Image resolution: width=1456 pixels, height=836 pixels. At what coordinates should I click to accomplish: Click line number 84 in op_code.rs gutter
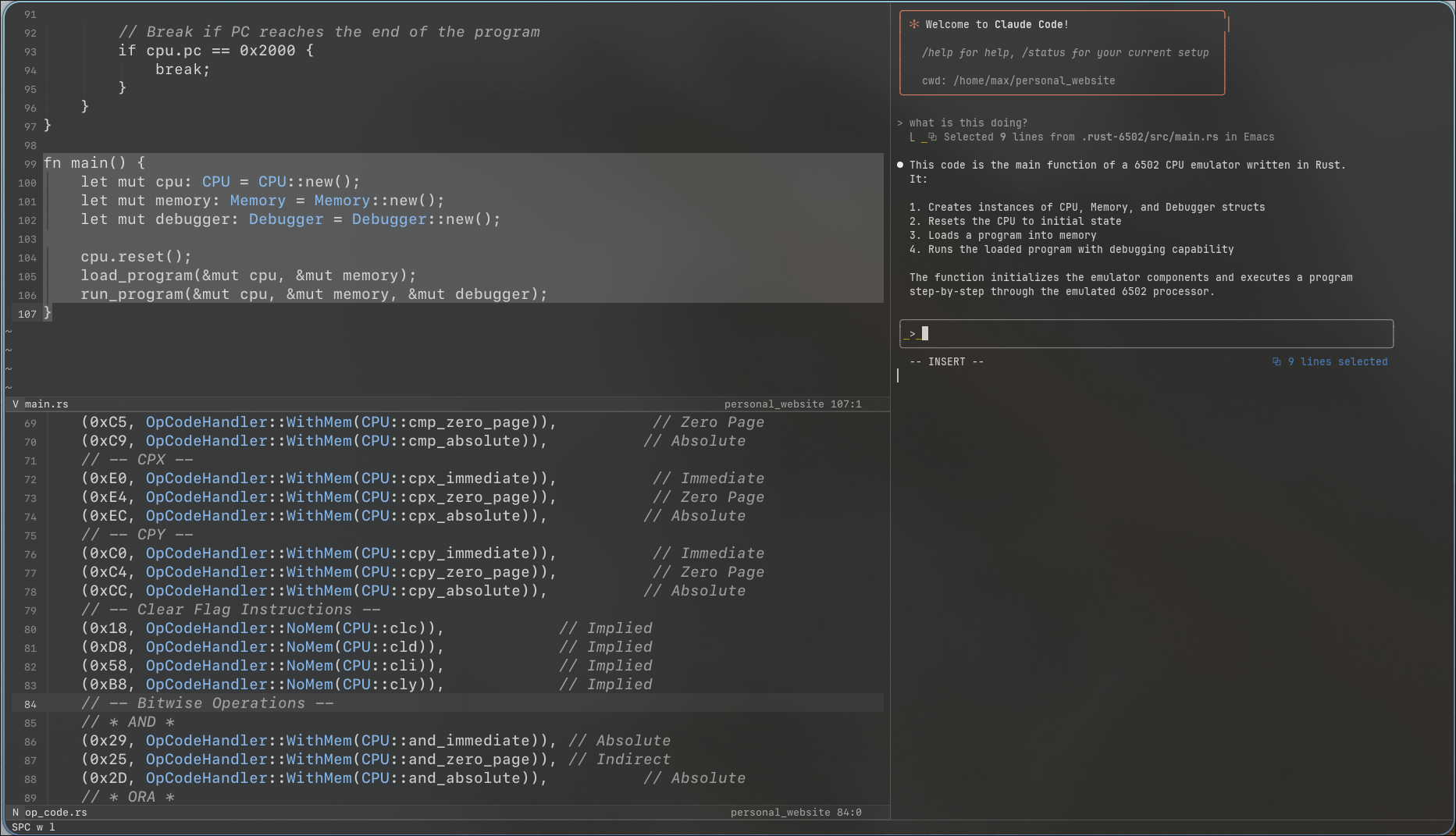click(x=30, y=704)
